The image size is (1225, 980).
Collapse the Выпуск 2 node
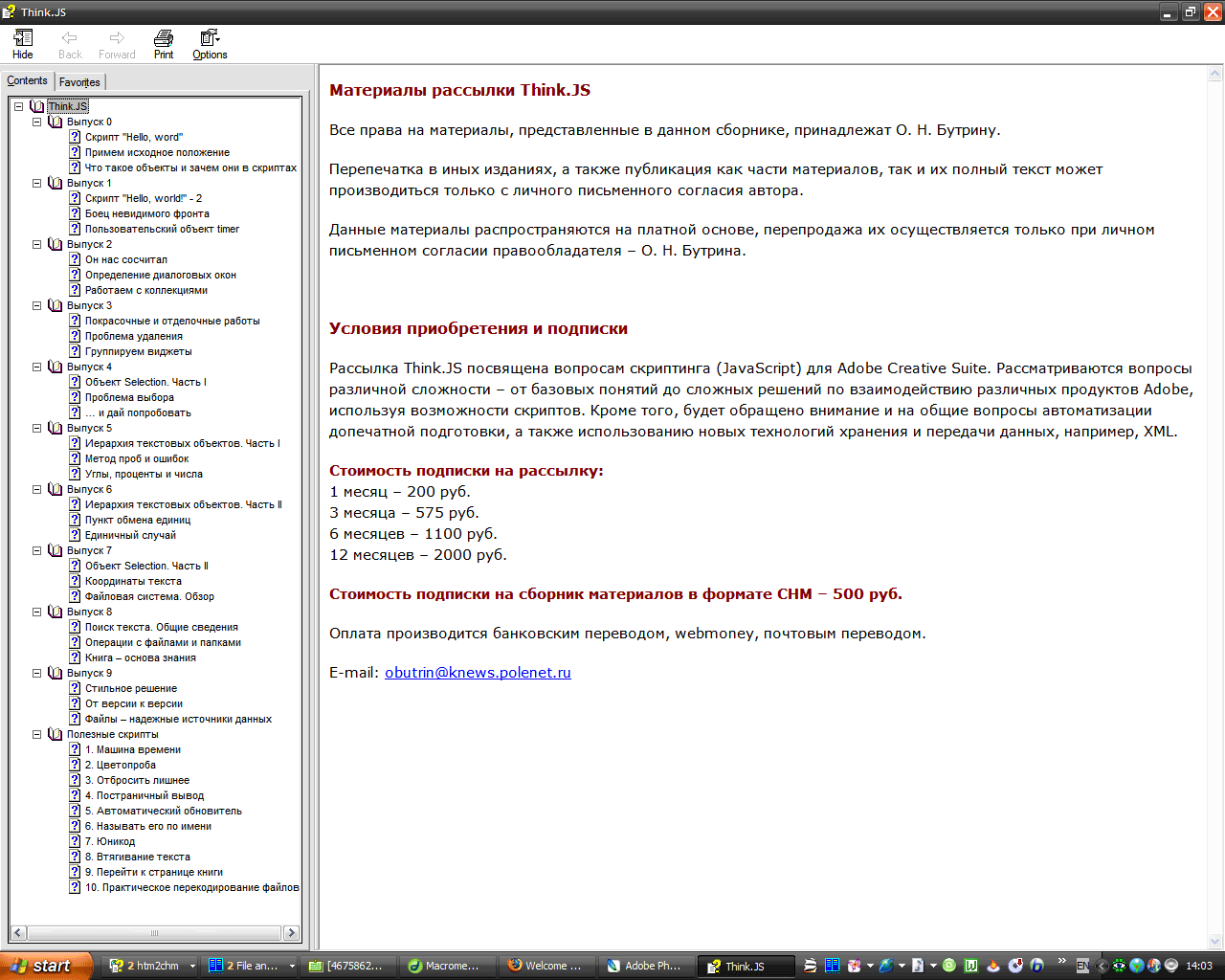point(37,244)
